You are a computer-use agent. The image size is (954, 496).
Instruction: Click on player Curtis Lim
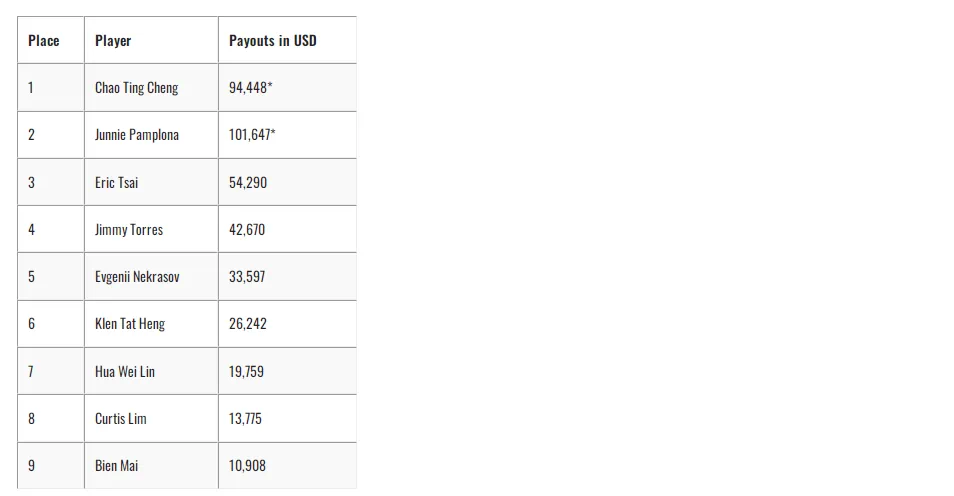pyautogui.click(x=121, y=419)
